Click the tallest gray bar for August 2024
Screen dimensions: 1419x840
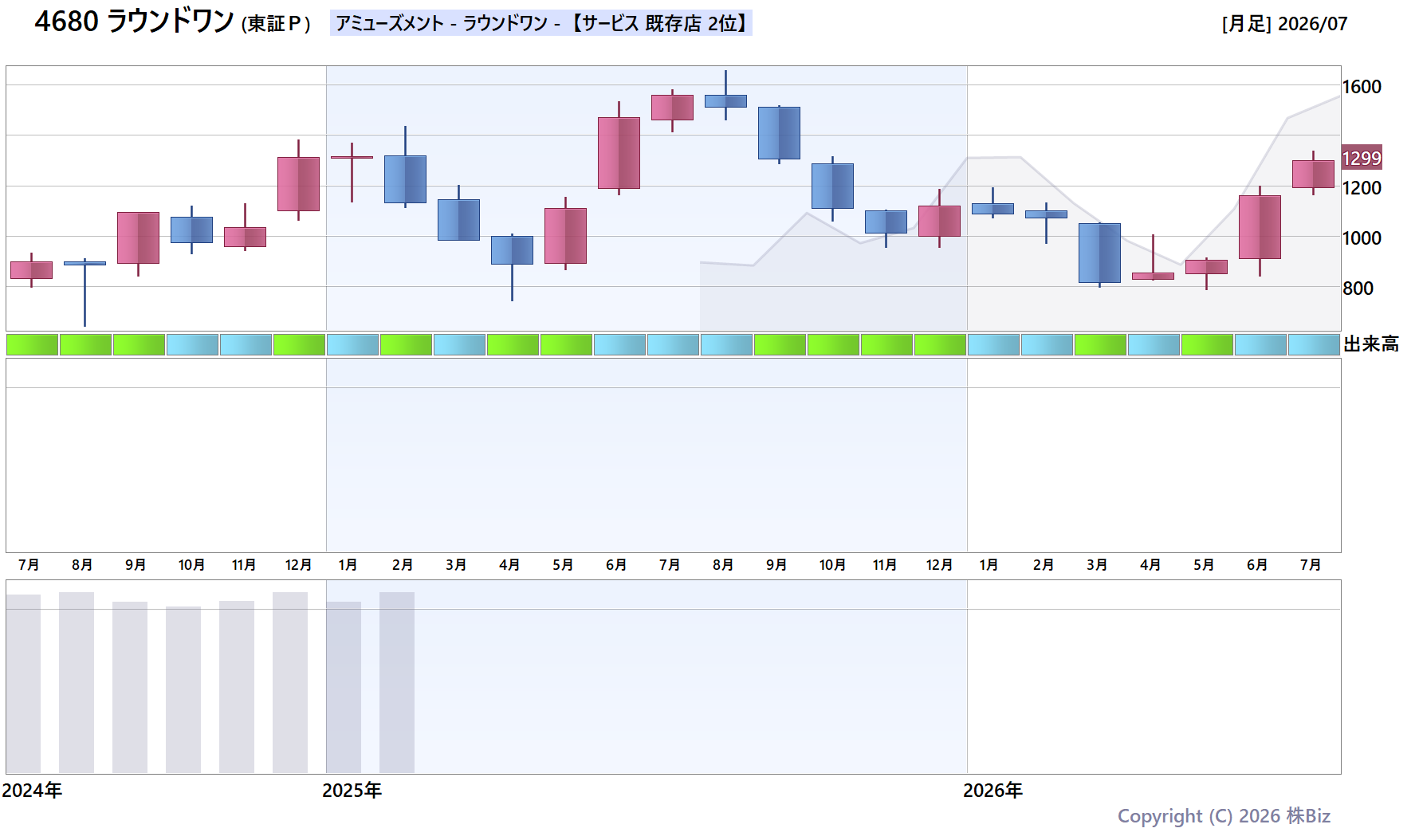click(x=77, y=682)
